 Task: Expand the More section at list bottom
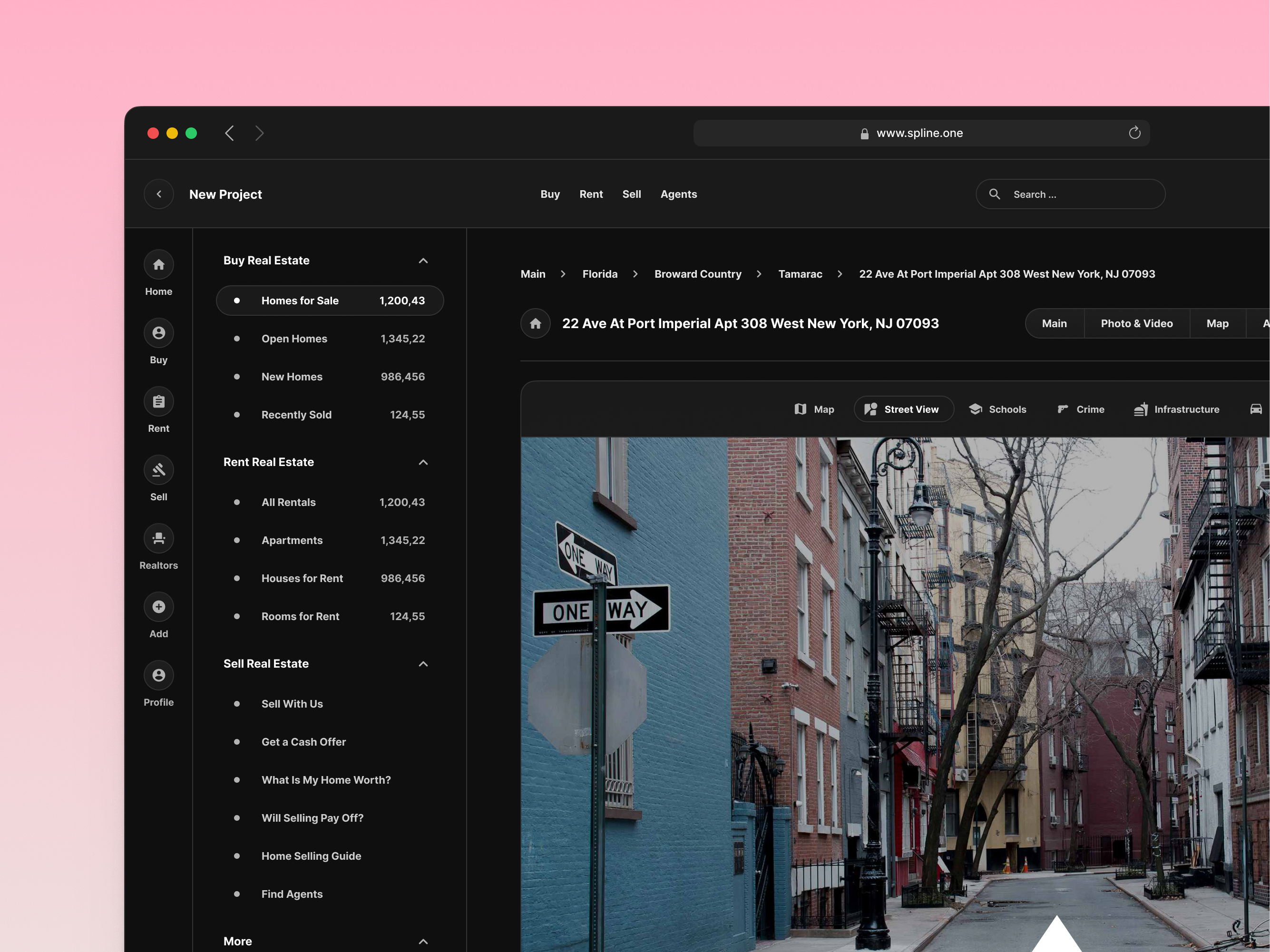[x=423, y=941]
